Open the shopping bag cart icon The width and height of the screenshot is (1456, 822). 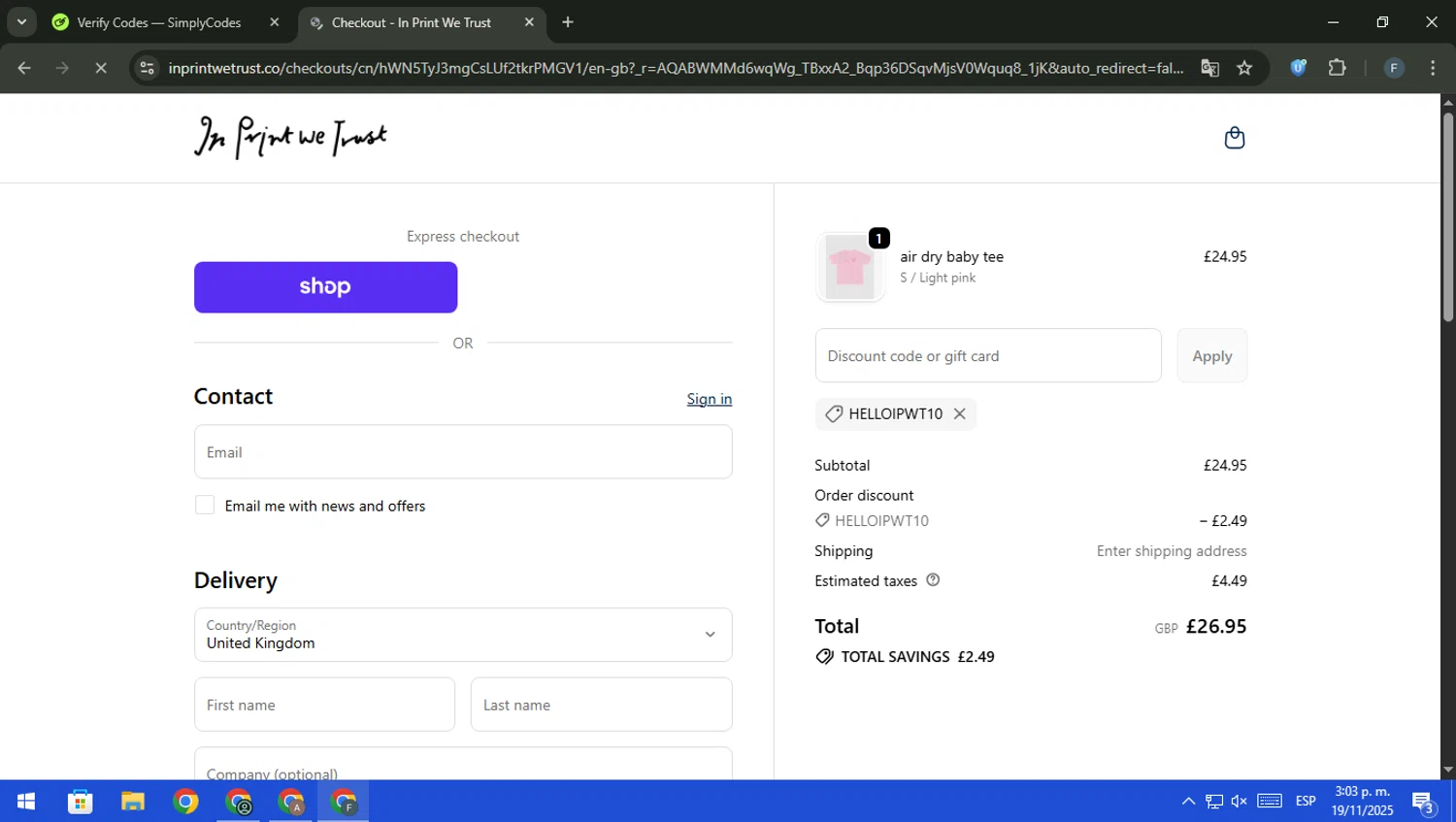[x=1234, y=138]
